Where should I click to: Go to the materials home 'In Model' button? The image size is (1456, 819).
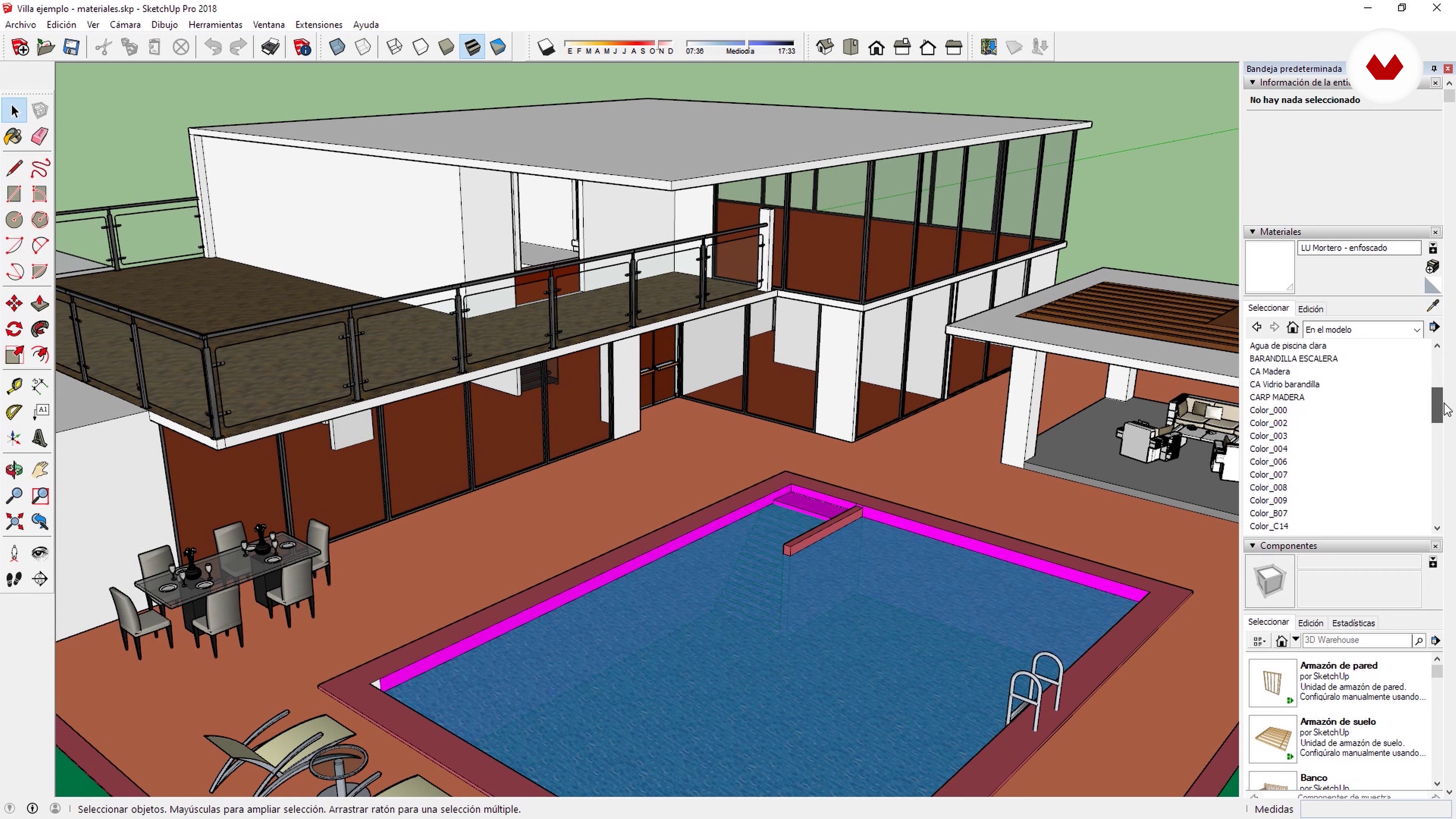coord(1292,327)
